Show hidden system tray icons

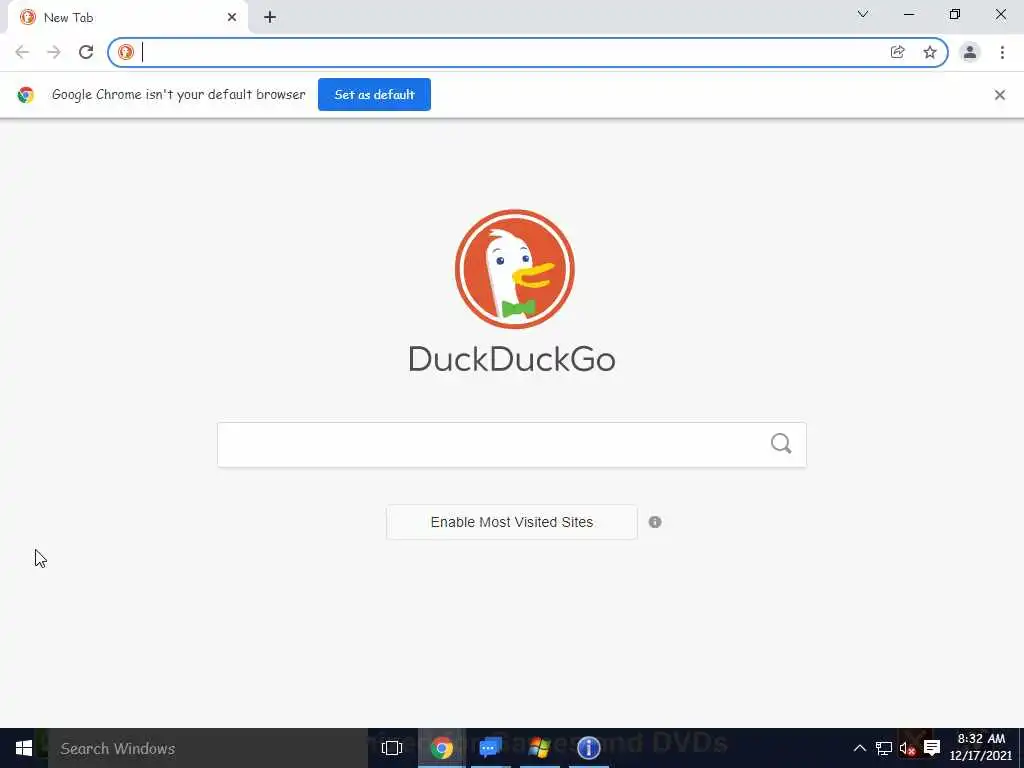coord(859,748)
